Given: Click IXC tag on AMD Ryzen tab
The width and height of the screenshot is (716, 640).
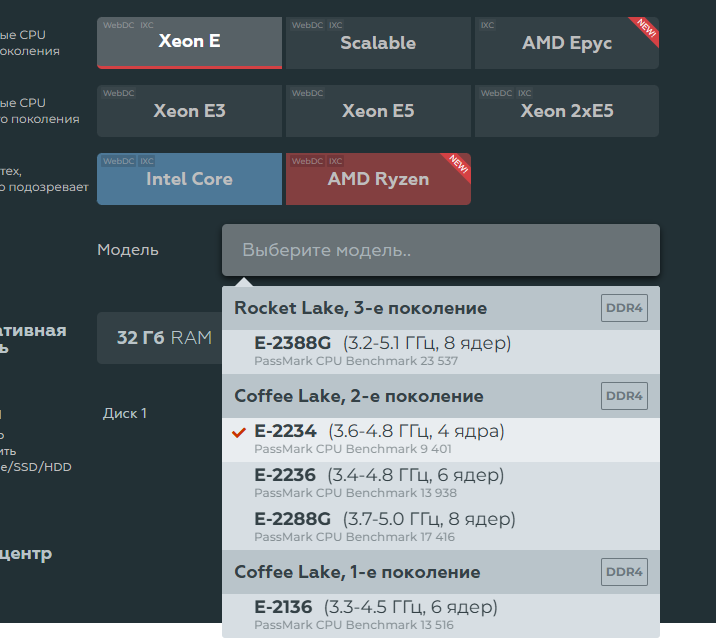Looking at the screenshot, I should [x=336, y=161].
